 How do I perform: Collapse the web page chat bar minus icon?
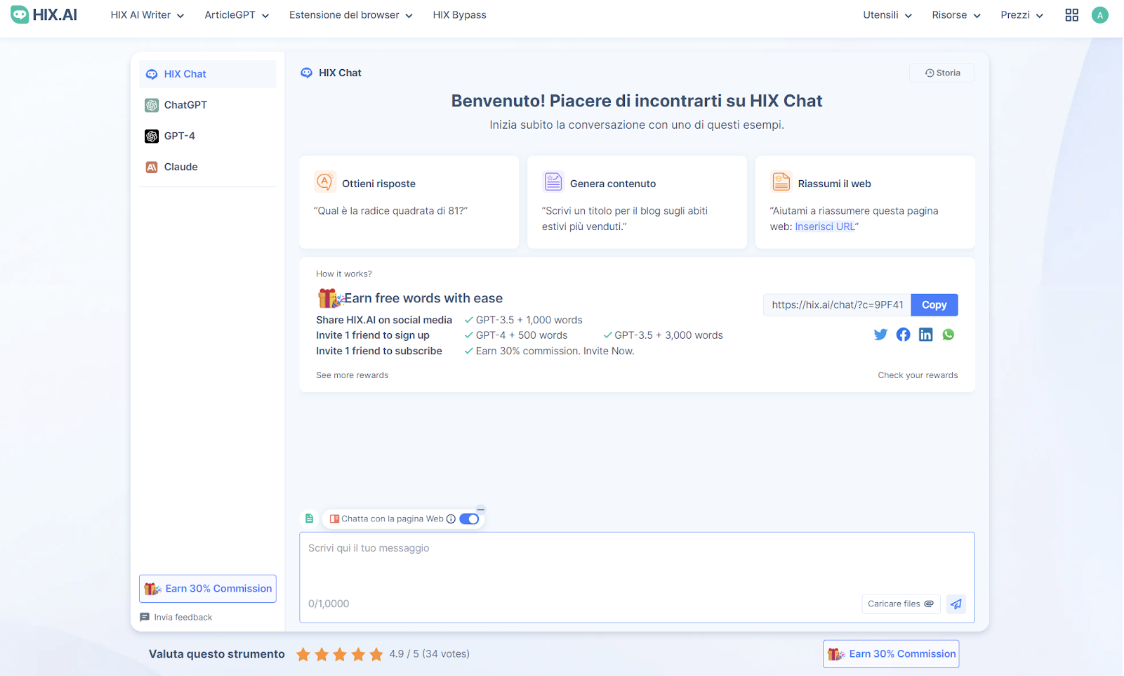pyautogui.click(x=481, y=509)
